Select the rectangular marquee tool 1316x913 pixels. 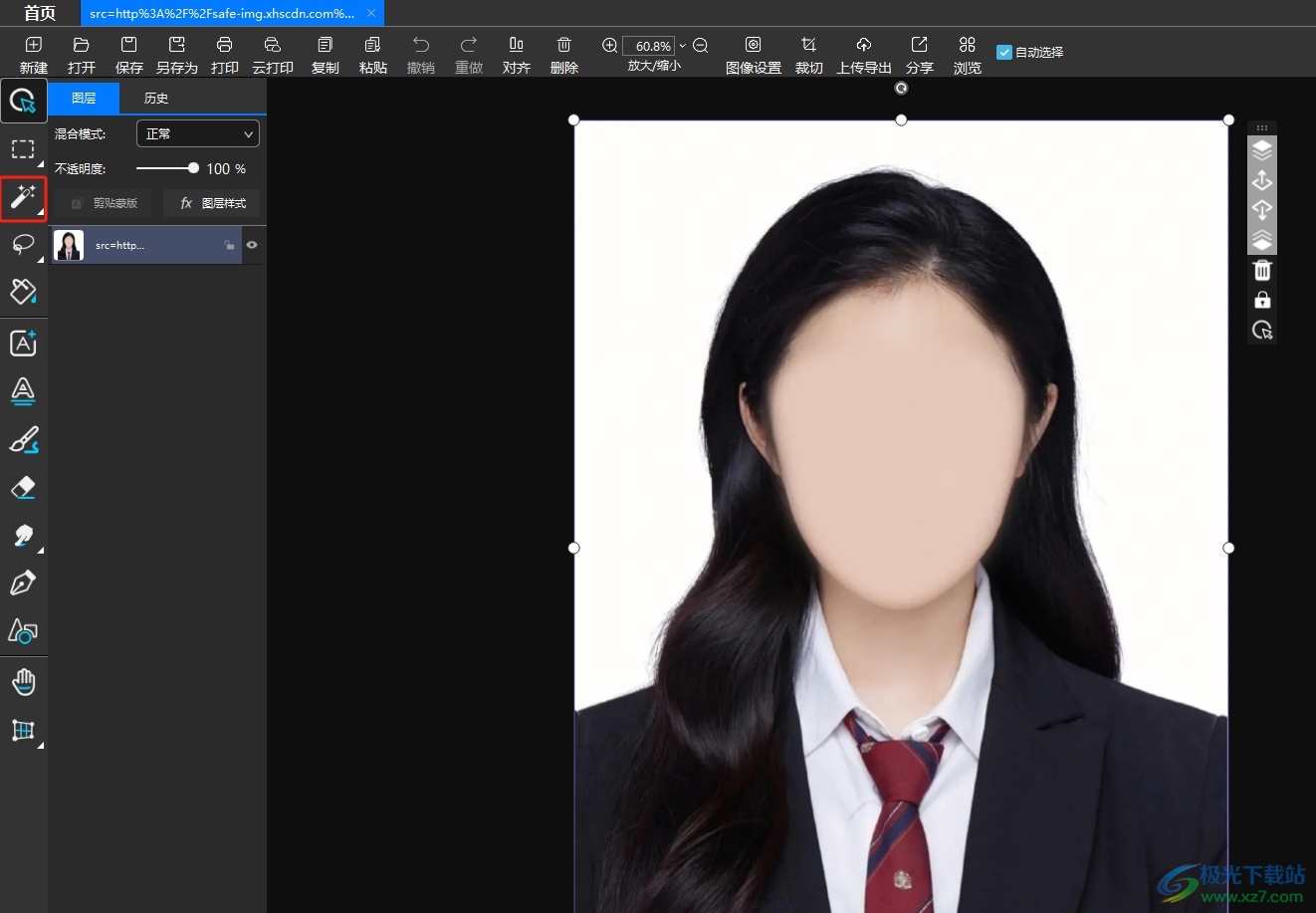[23, 149]
